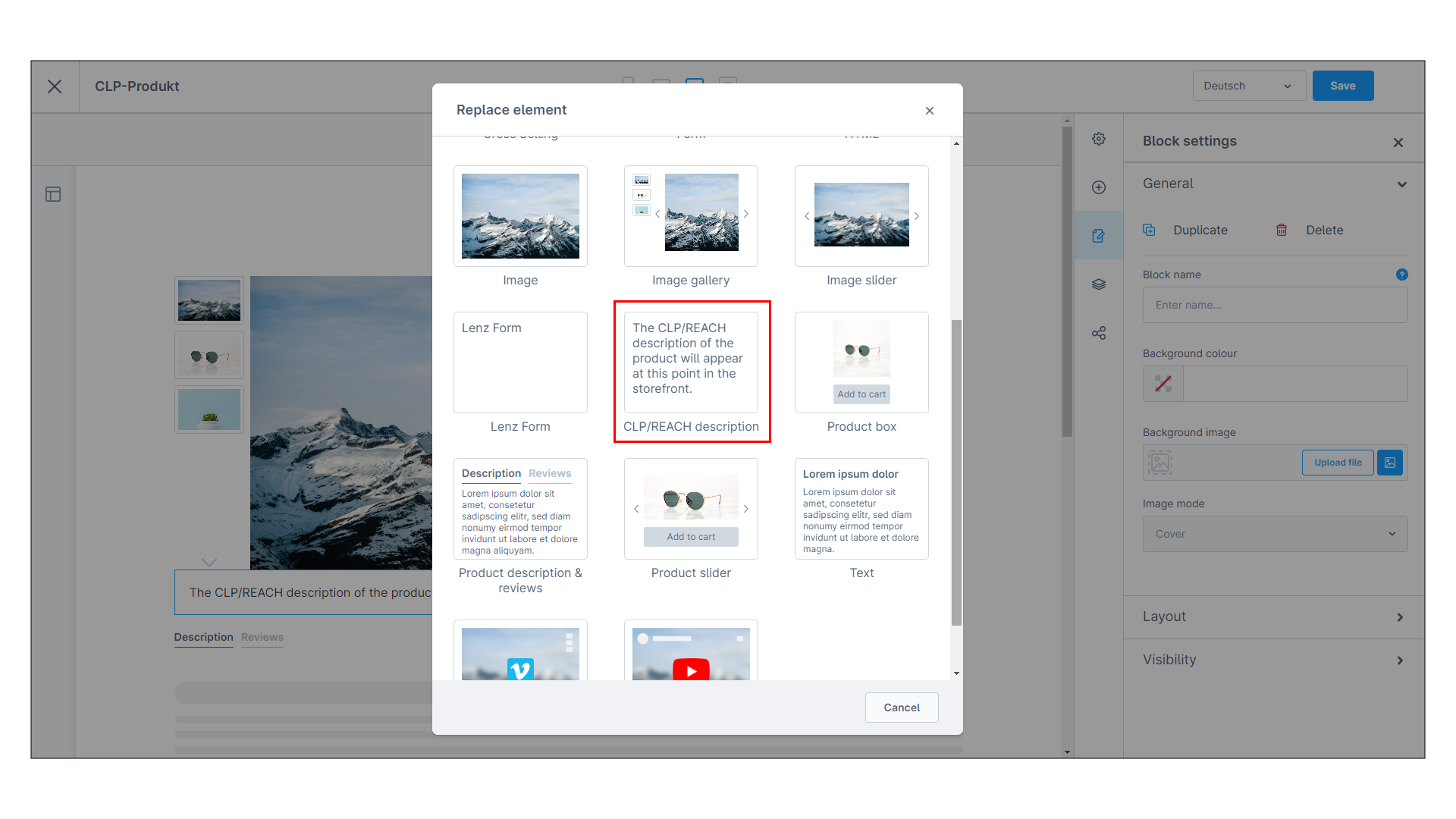This screenshot has height=819, width=1456.
Task: Open the Deutsch language dropdown
Action: (x=1249, y=86)
